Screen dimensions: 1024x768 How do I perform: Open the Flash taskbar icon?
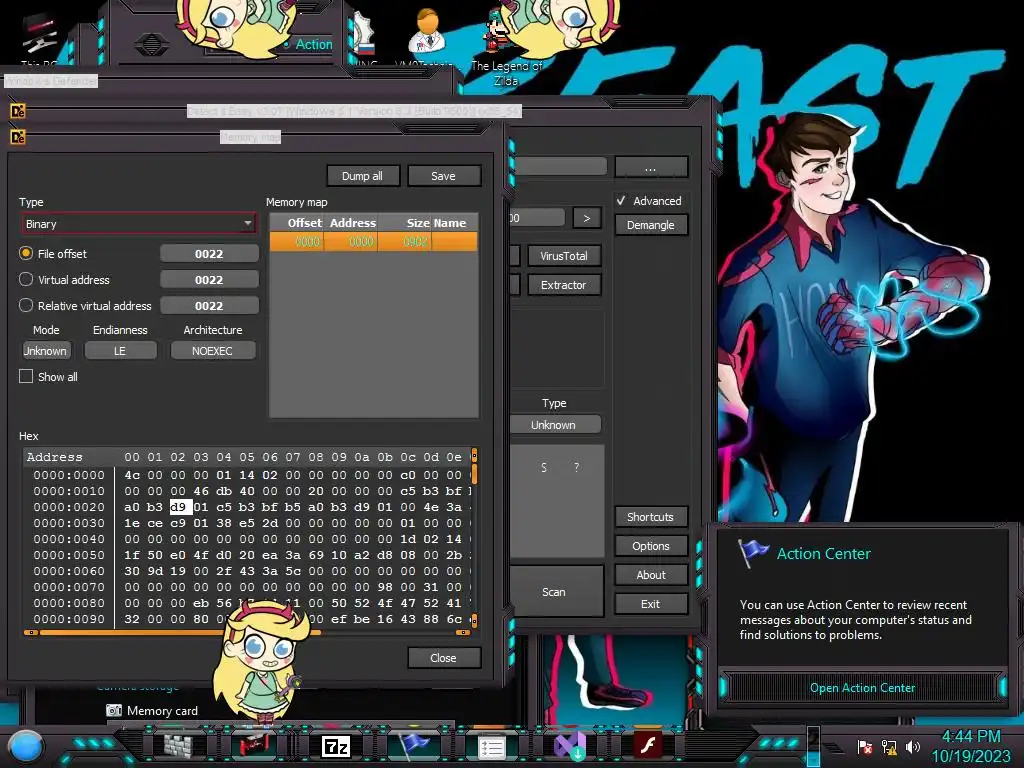[x=648, y=745]
